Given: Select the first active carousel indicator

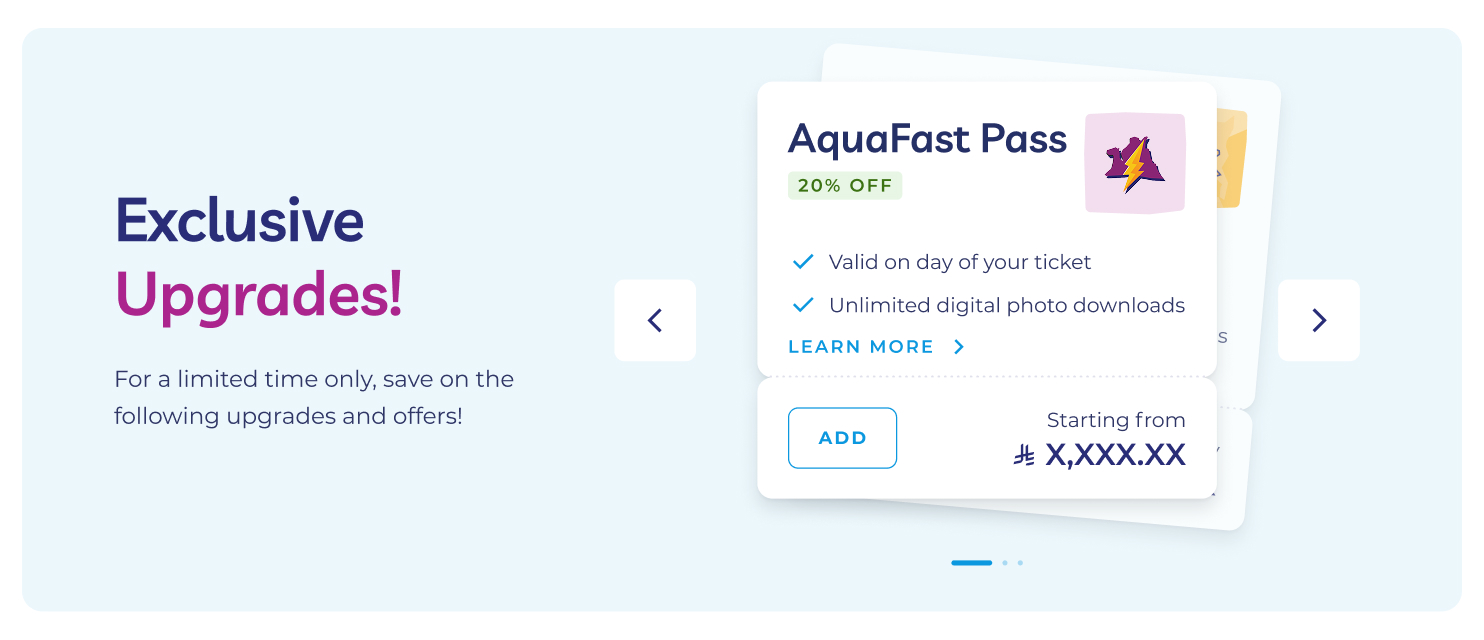Looking at the screenshot, I should click(971, 563).
